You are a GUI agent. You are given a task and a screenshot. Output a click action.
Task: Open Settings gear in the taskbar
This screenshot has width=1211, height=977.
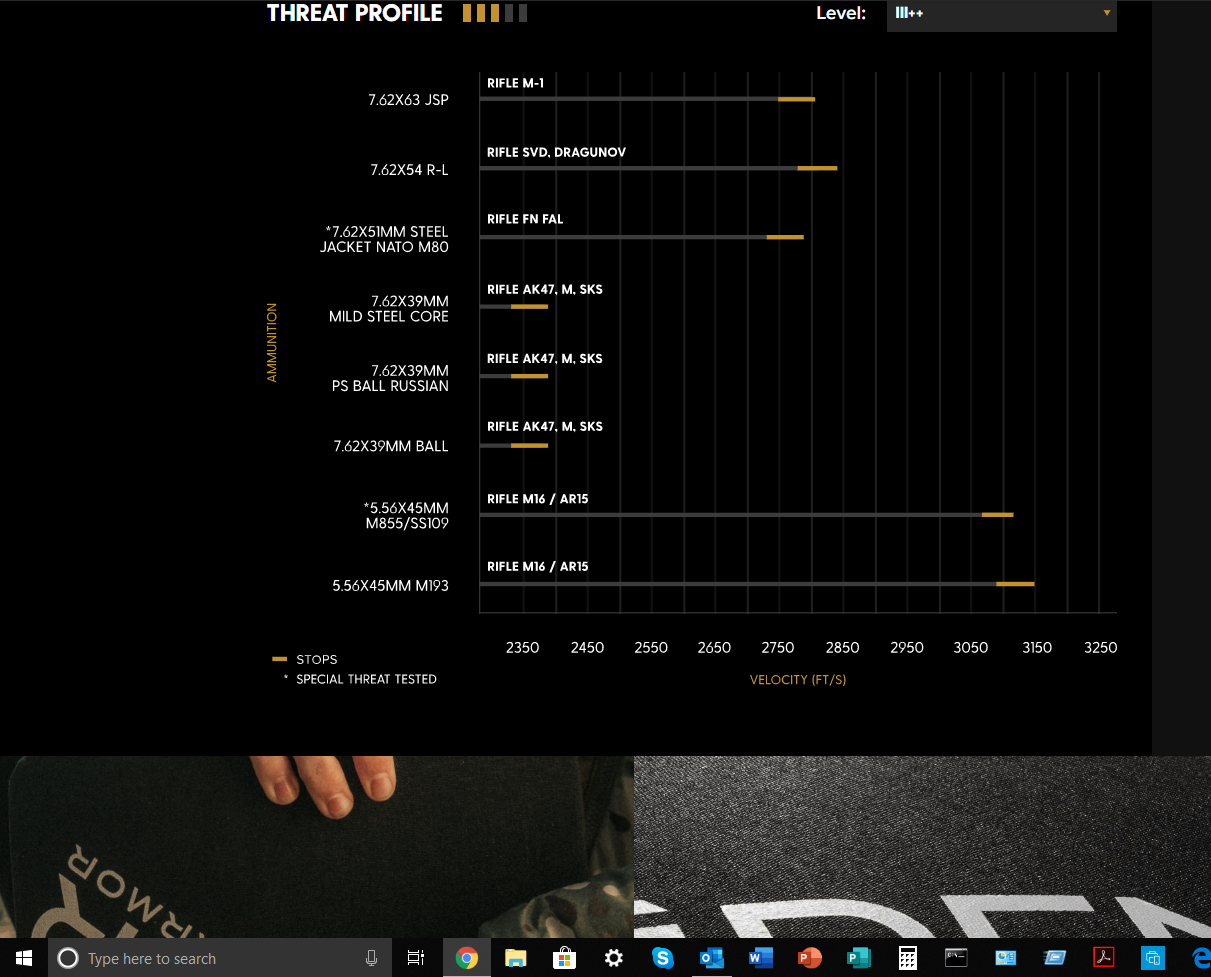click(613, 958)
